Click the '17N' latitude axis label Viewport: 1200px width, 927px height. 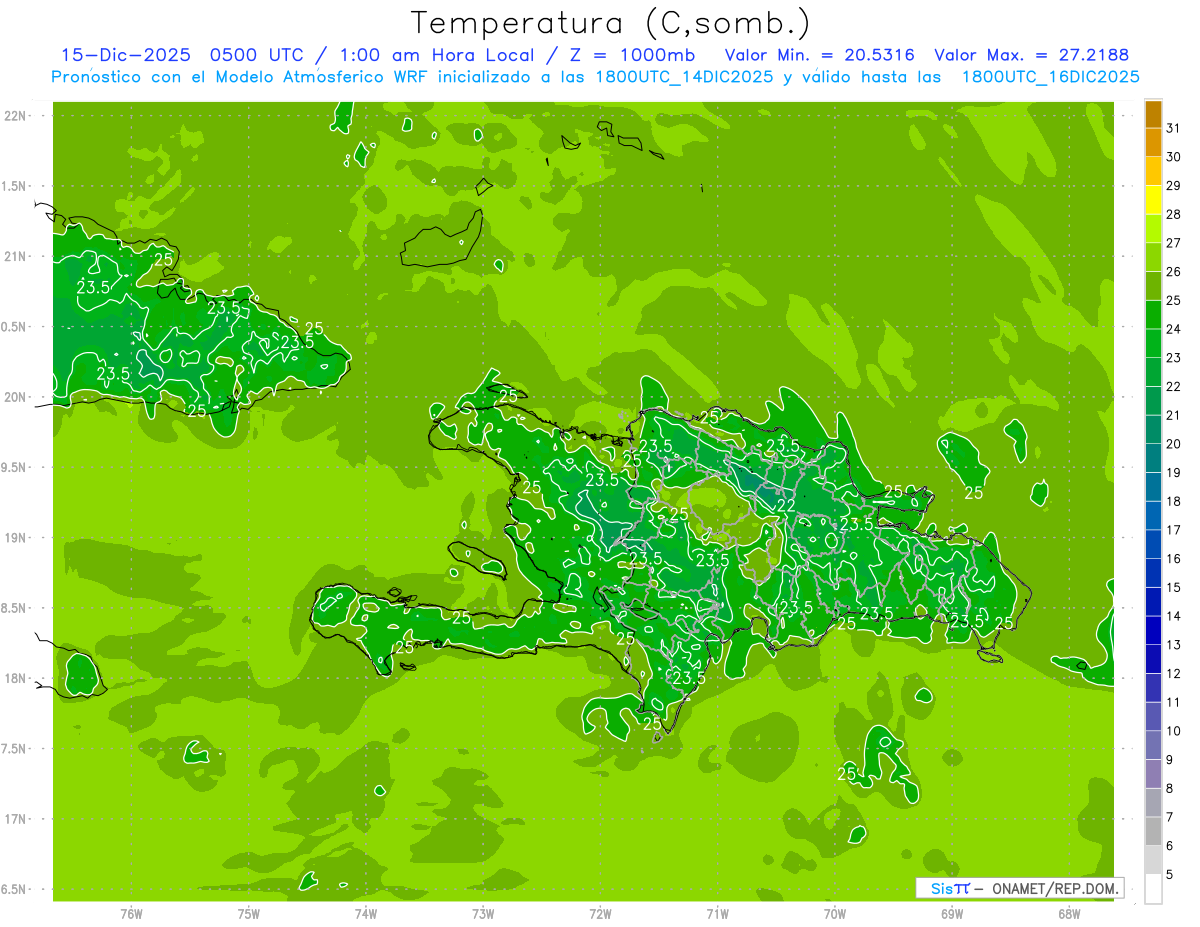coord(15,819)
